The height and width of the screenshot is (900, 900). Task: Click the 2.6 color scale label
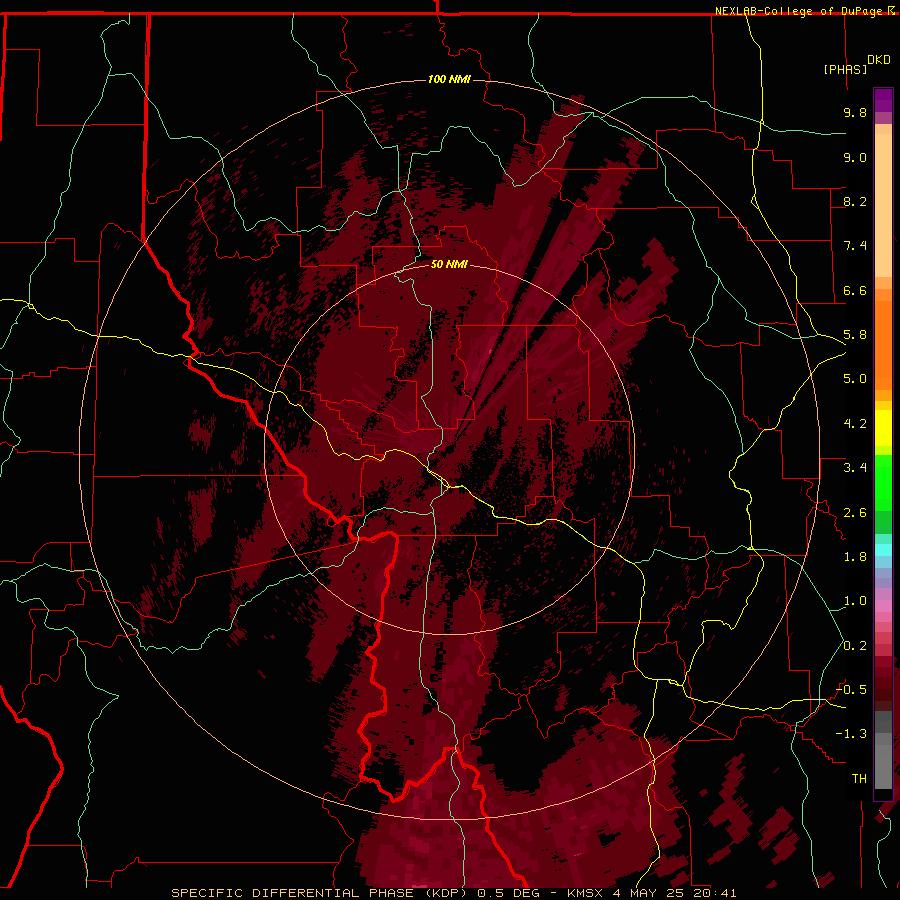(x=855, y=513)
